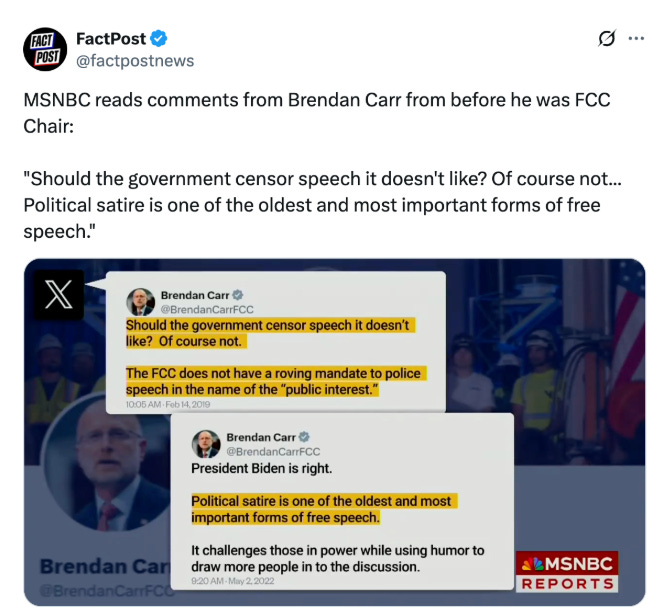
Task: Click the FactPost display name
Action: 111,39
